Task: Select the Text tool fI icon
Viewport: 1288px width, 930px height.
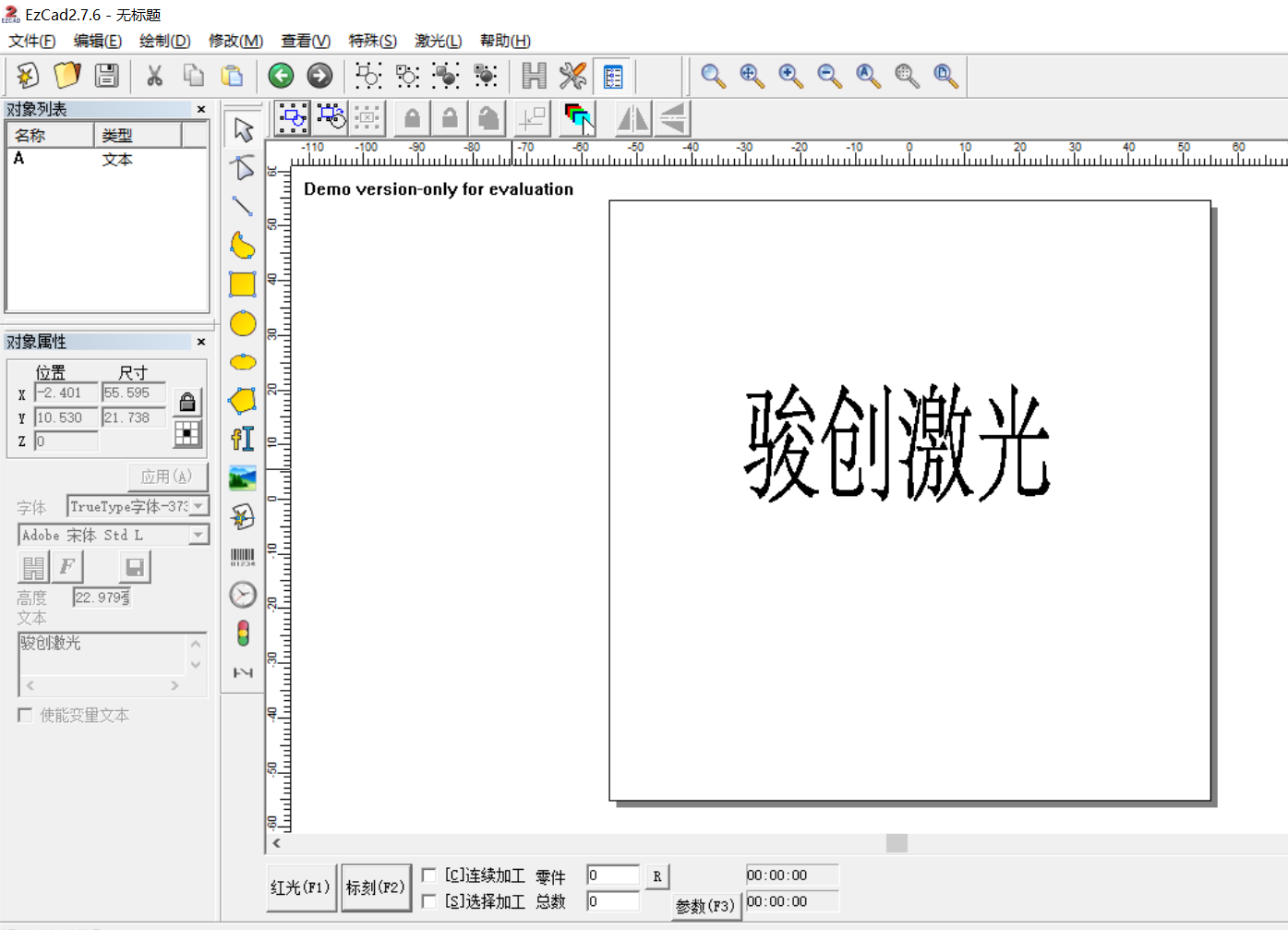Action: 243,440
